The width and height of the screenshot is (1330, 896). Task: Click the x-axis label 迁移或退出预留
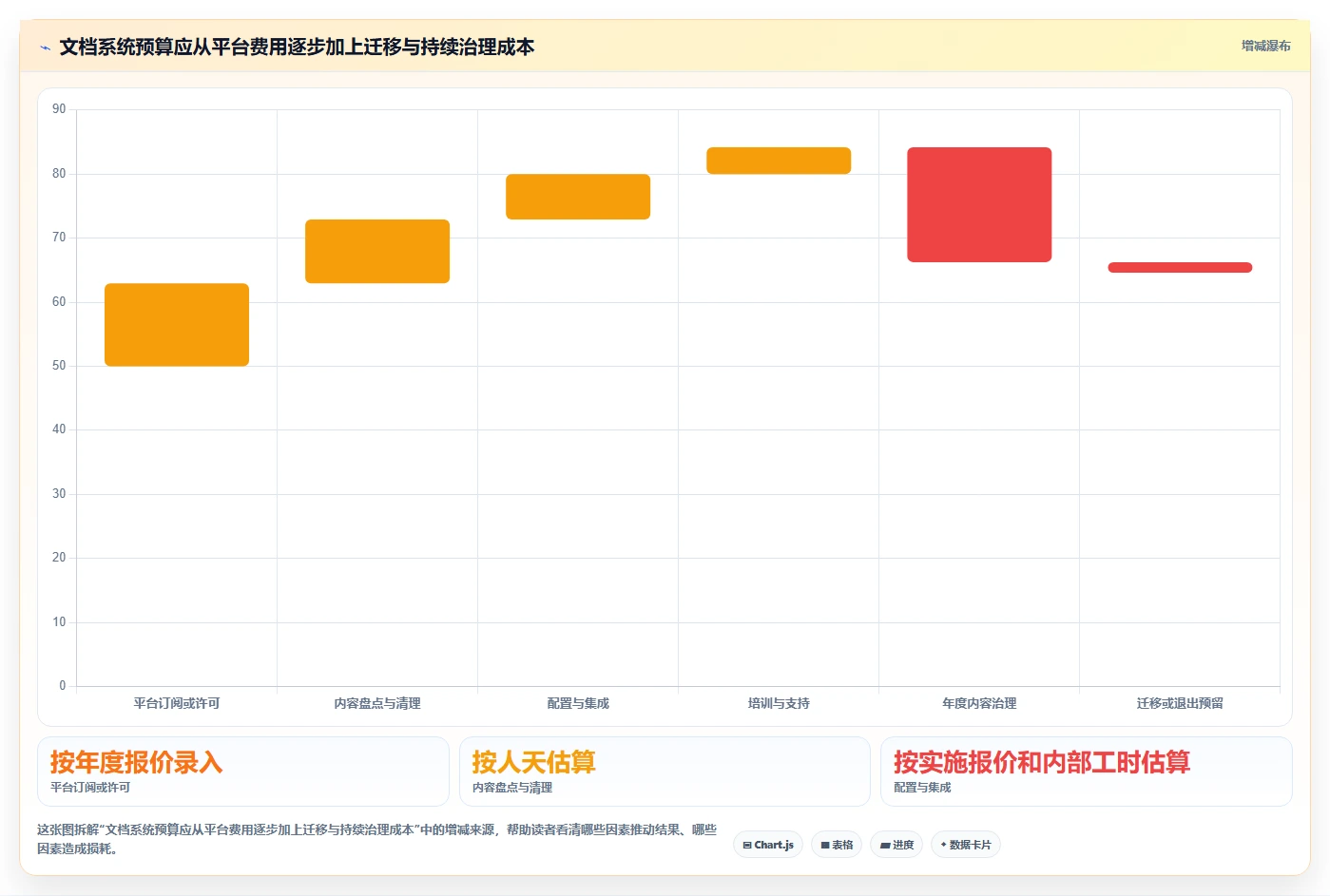tap(1180, 703)
